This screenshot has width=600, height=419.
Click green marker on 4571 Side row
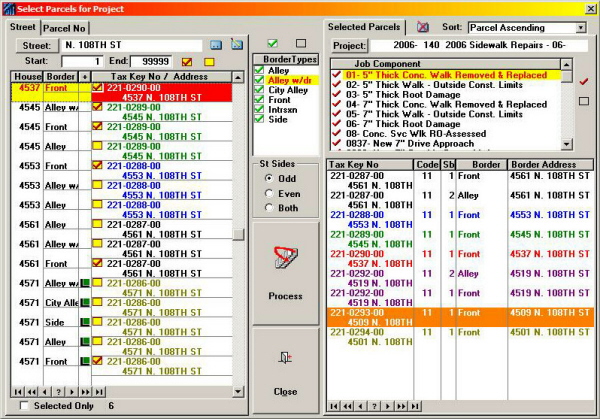point(85,322)
